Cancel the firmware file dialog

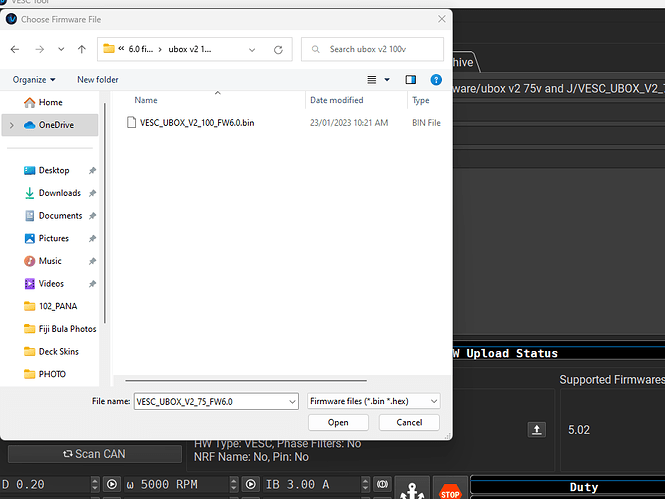pos(409,422)
